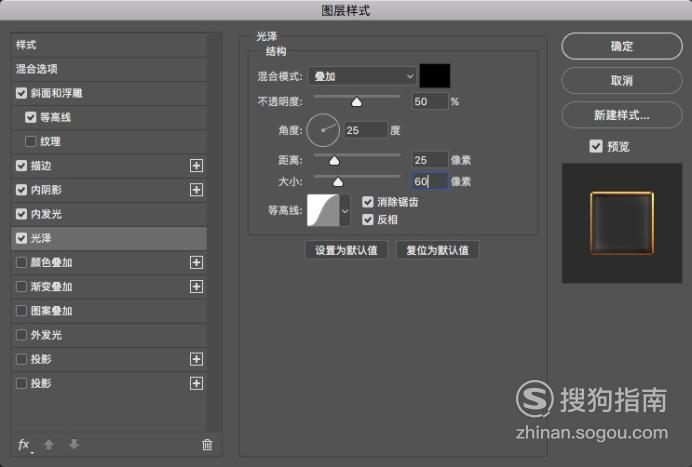Click distance value field showing 25
Image resolution: width=692 pixels, height=467 pixels.
[430, 160]
